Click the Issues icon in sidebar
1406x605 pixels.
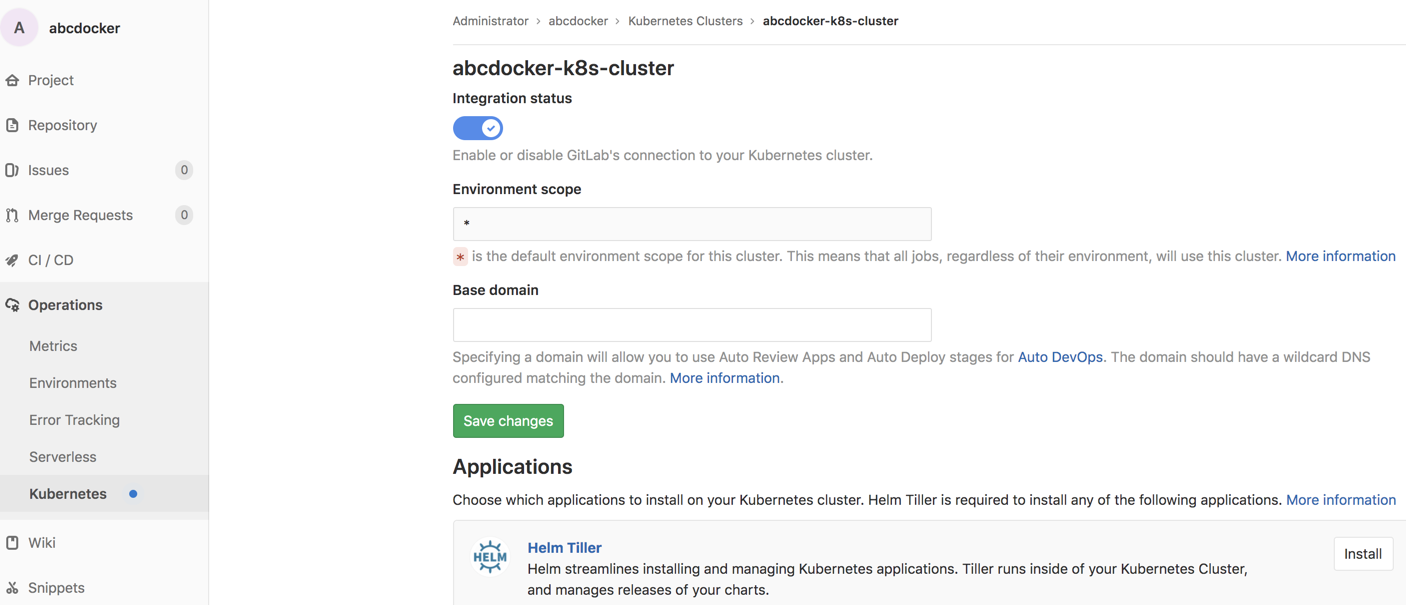tap(12, 170)
